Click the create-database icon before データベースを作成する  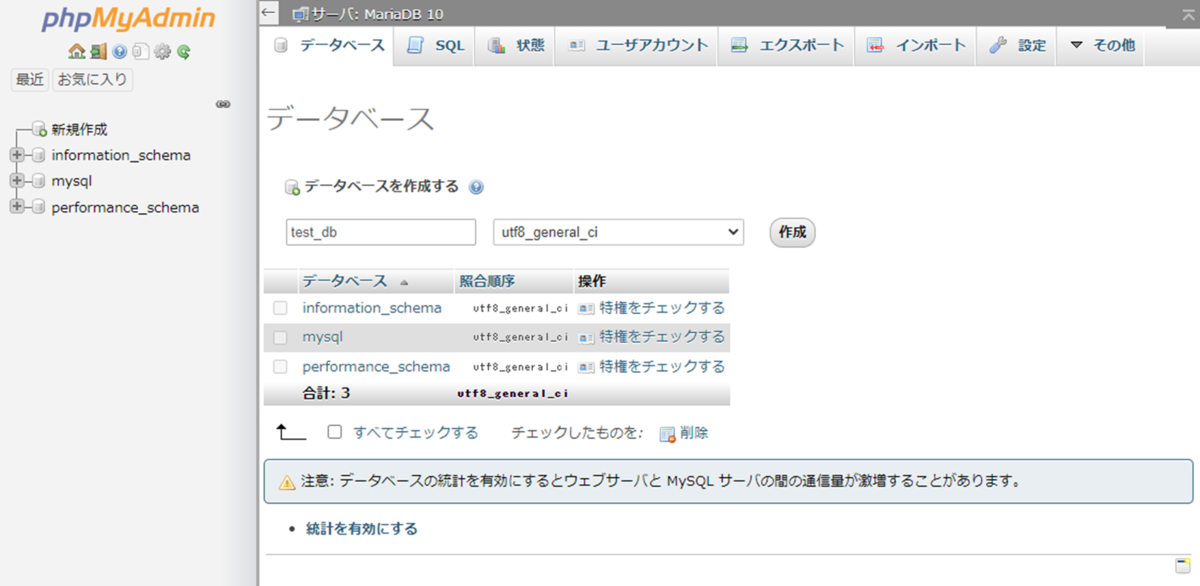point(293,187)
